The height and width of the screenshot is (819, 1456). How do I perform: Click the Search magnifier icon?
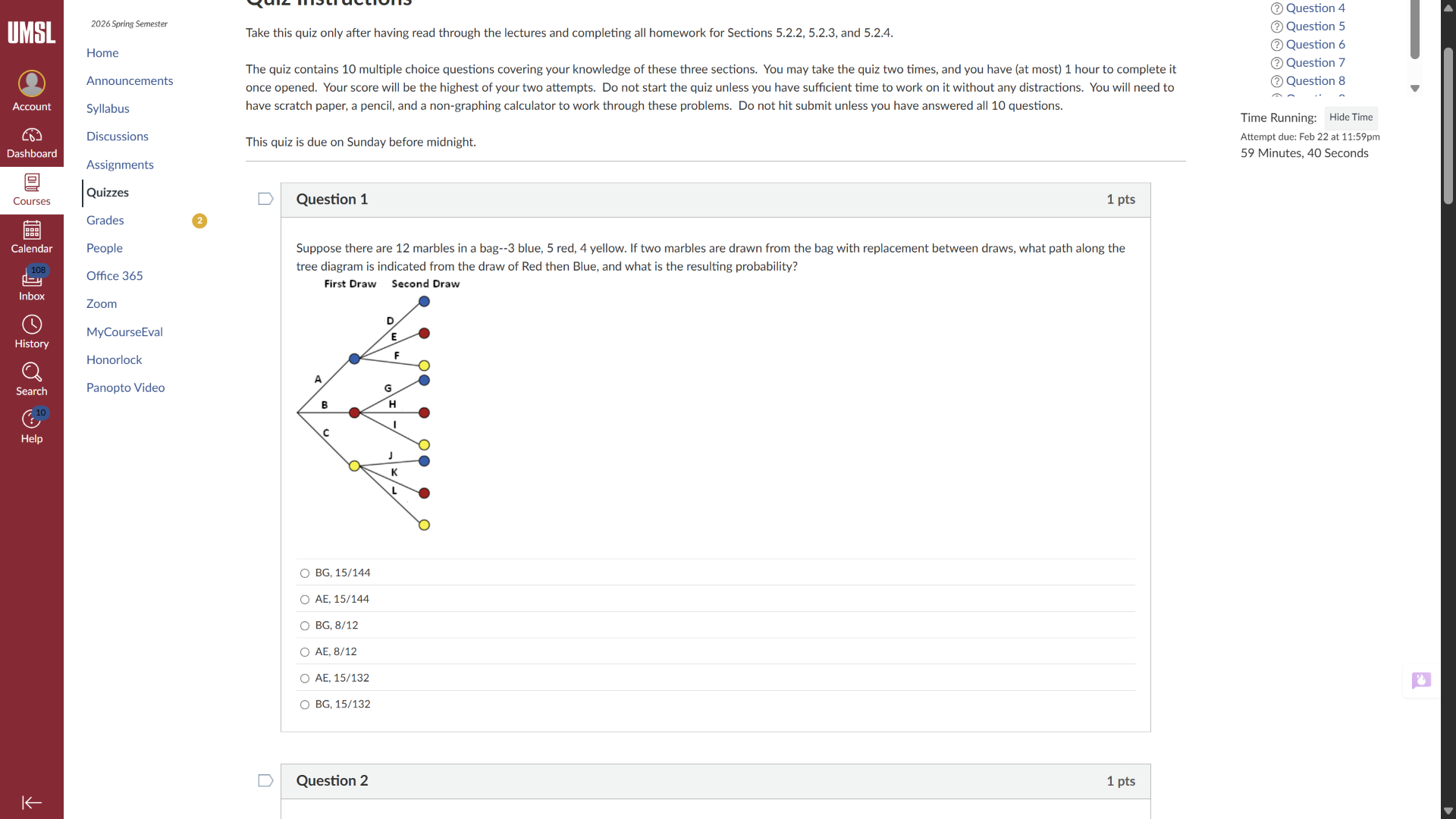32,372
